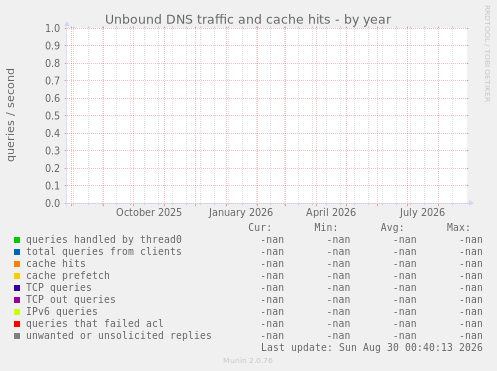
Task: Click the blue swatch for total queries from clients
Action: point(17,252)
